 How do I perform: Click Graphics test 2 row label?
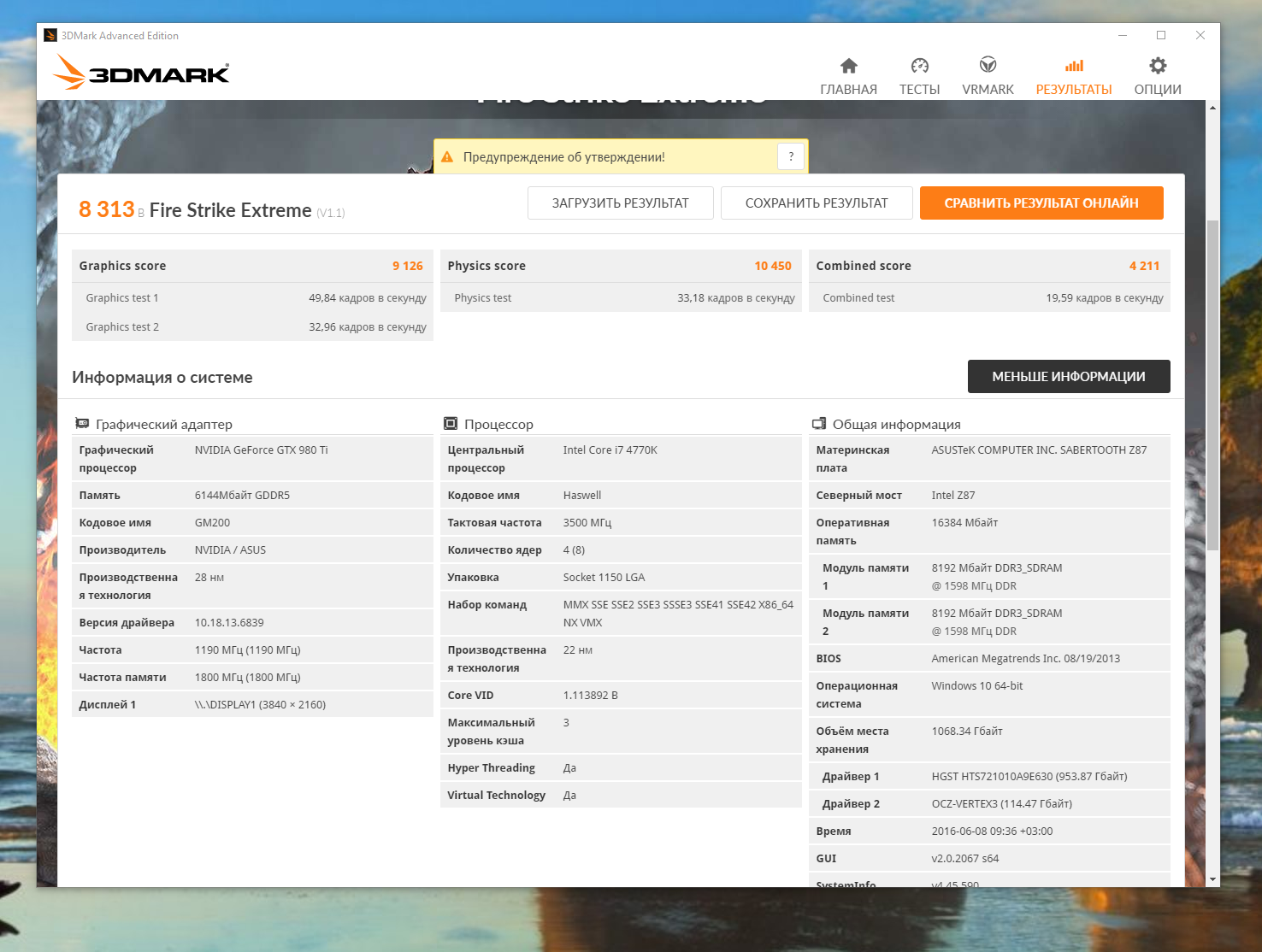click(122, 327)
